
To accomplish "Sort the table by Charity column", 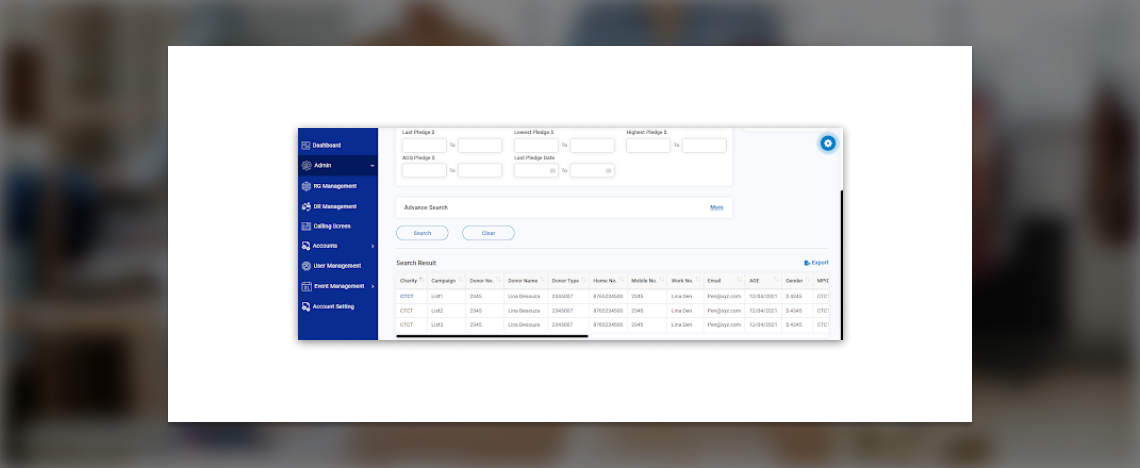I will pos(421,281).
